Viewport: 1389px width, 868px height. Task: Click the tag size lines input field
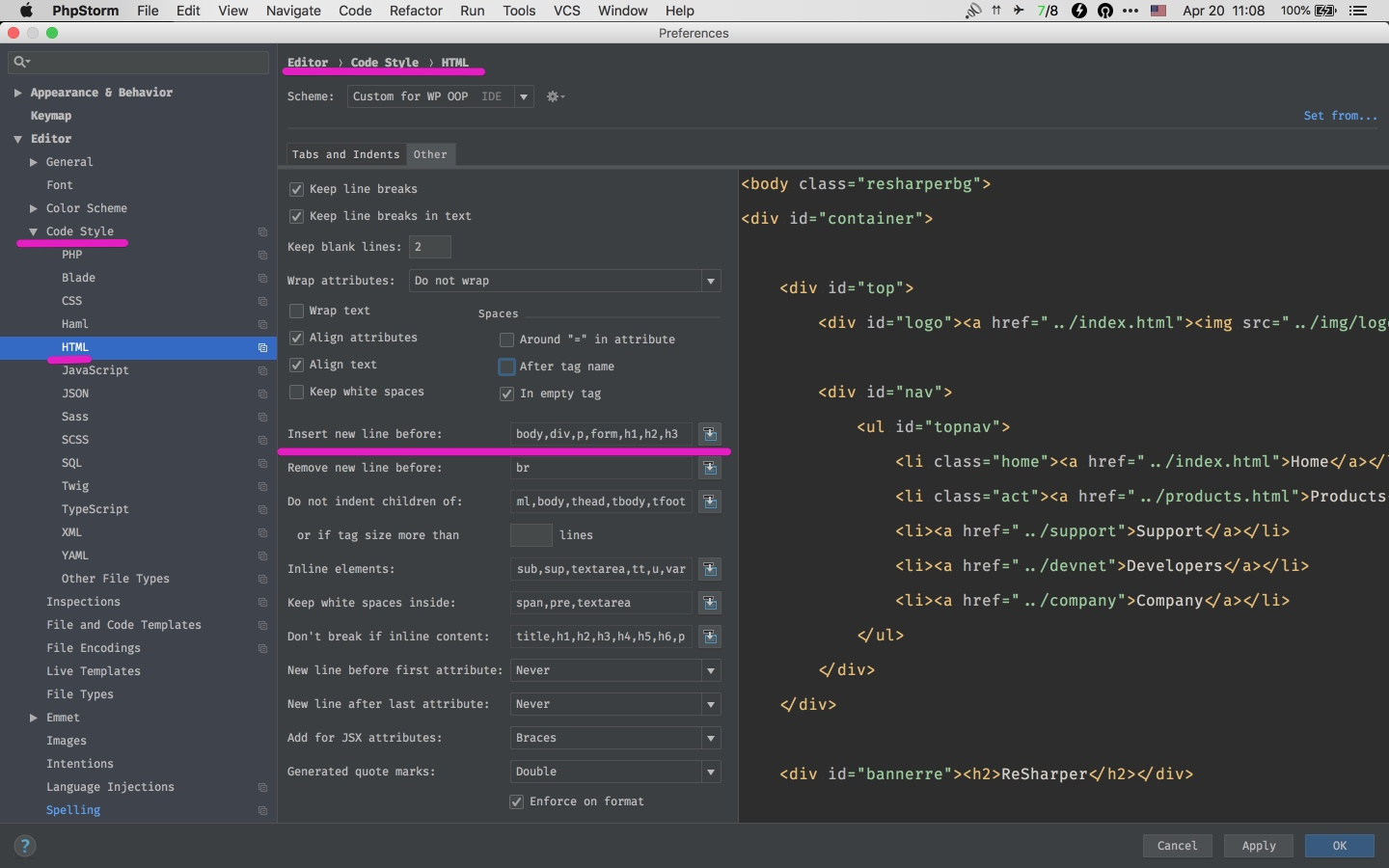[x=531, y=535]
